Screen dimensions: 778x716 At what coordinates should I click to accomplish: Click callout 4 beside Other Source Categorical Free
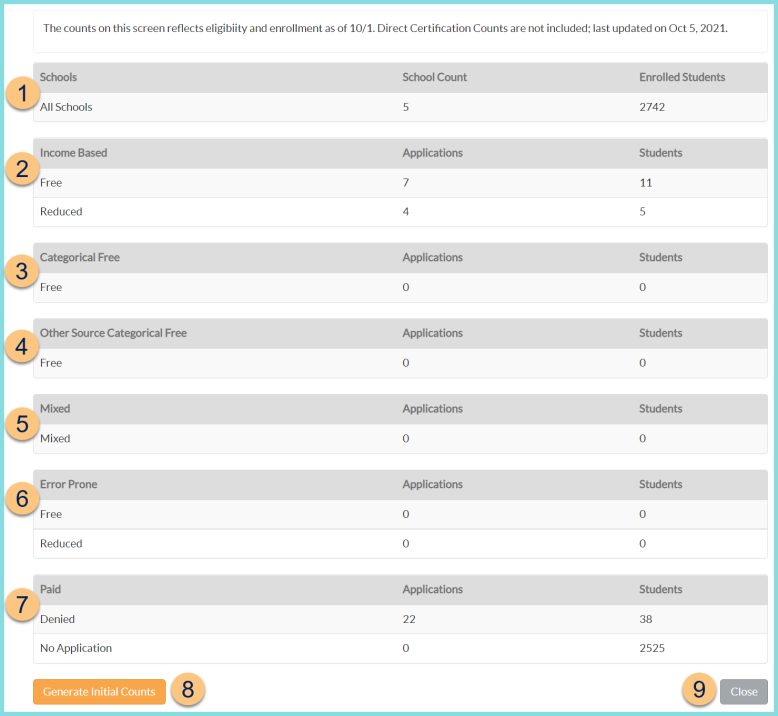(x=22, y=348)
